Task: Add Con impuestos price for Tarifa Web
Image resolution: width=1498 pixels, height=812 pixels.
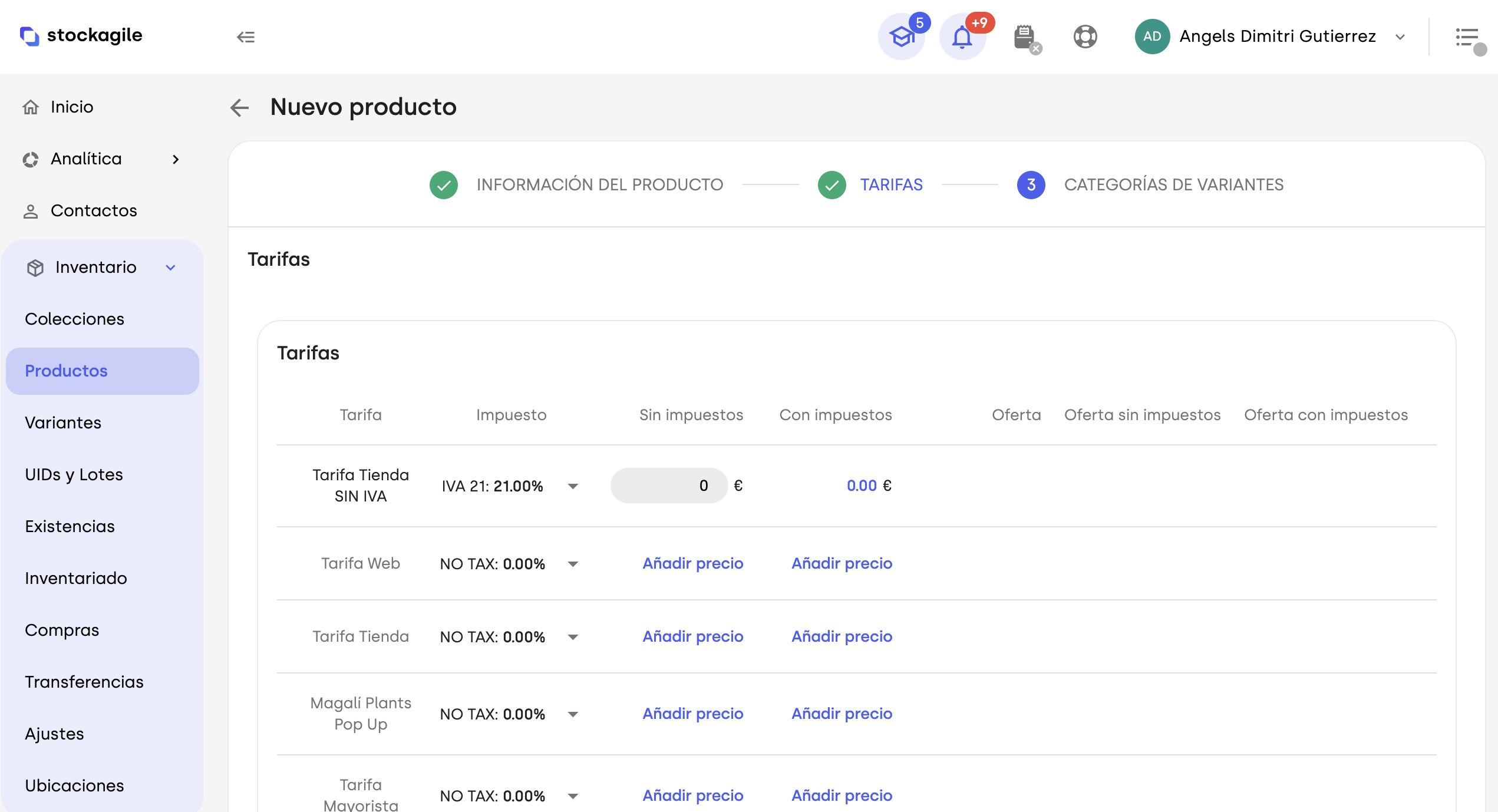Action: (x=842, y=564)
